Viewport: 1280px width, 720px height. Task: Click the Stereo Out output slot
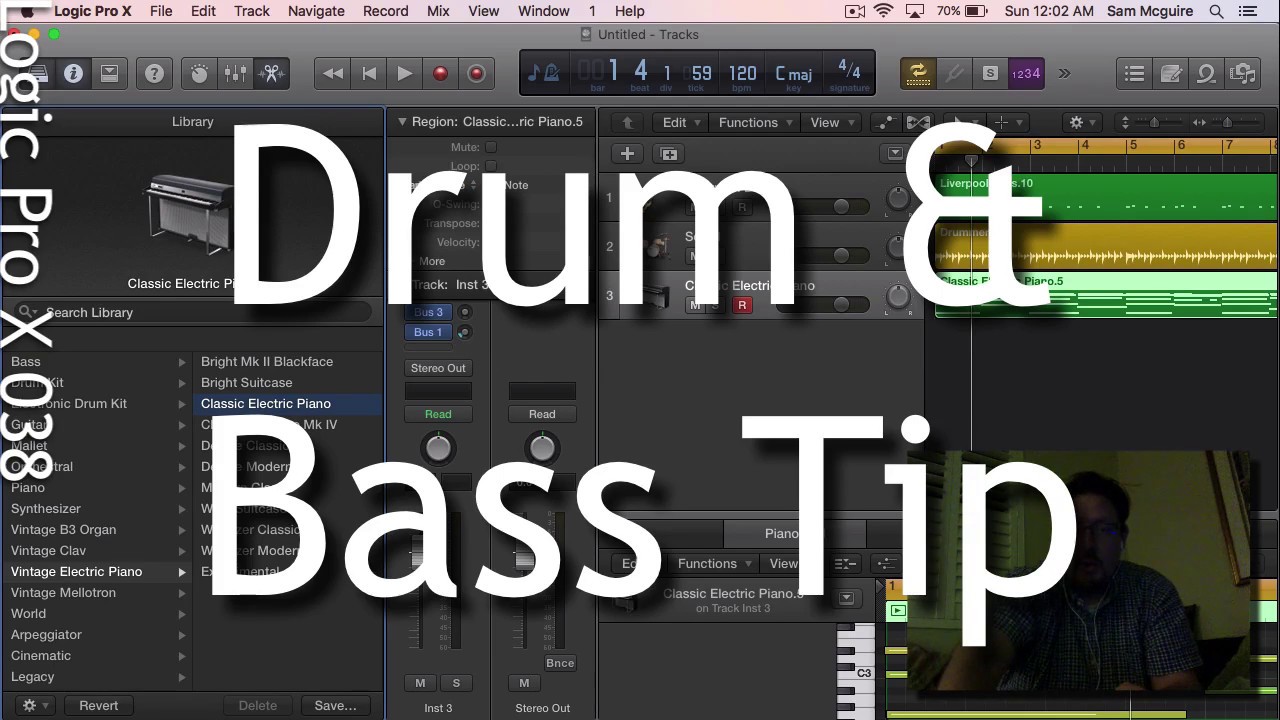pos(438,368)
